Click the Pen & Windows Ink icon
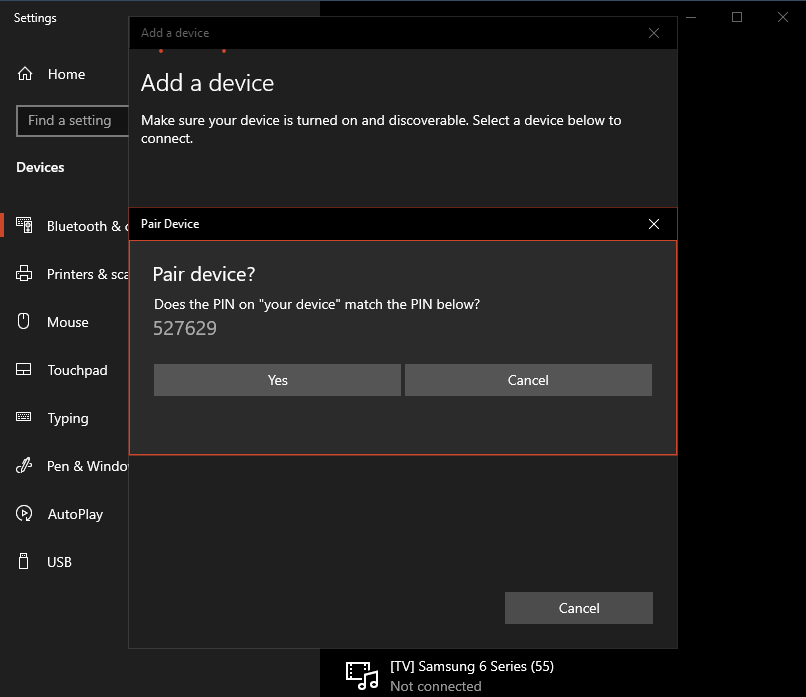This screenshot has height=697, width=806. pyautogui.click(x=23, y=465)
